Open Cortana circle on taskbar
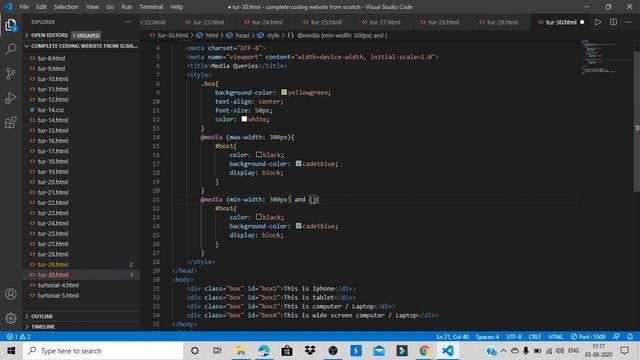Screen dimensions: 640x360 pyautogui.click(x=195, y=351)
